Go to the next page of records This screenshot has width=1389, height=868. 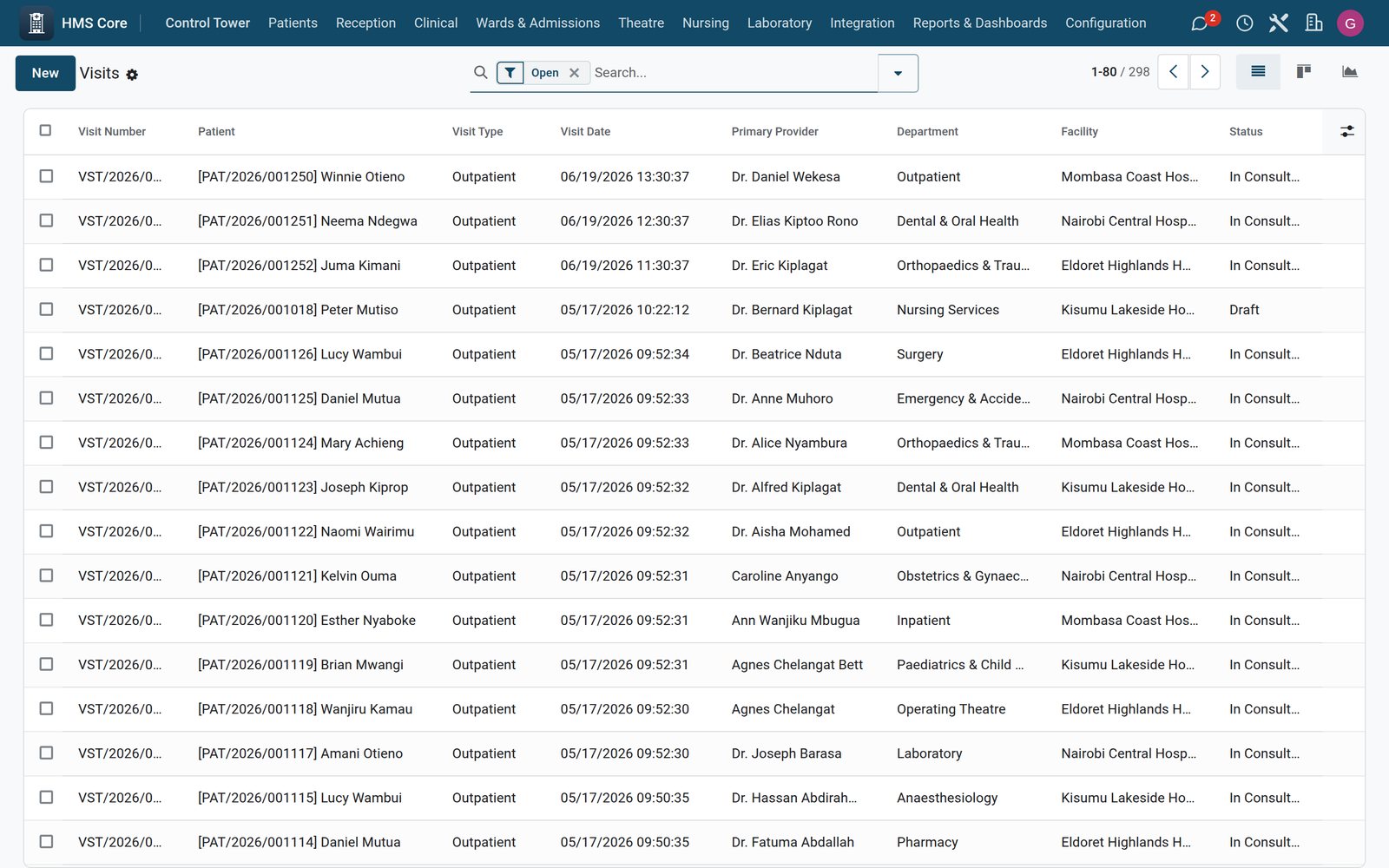[1205, 72]
